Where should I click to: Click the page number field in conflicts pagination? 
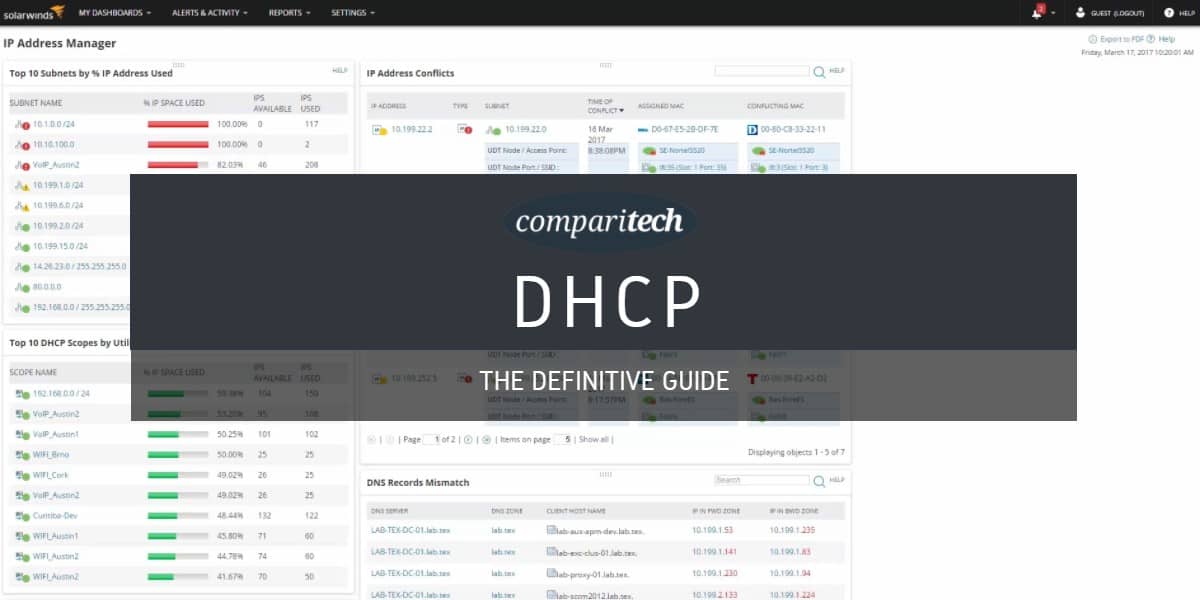(x=432, y=439)
